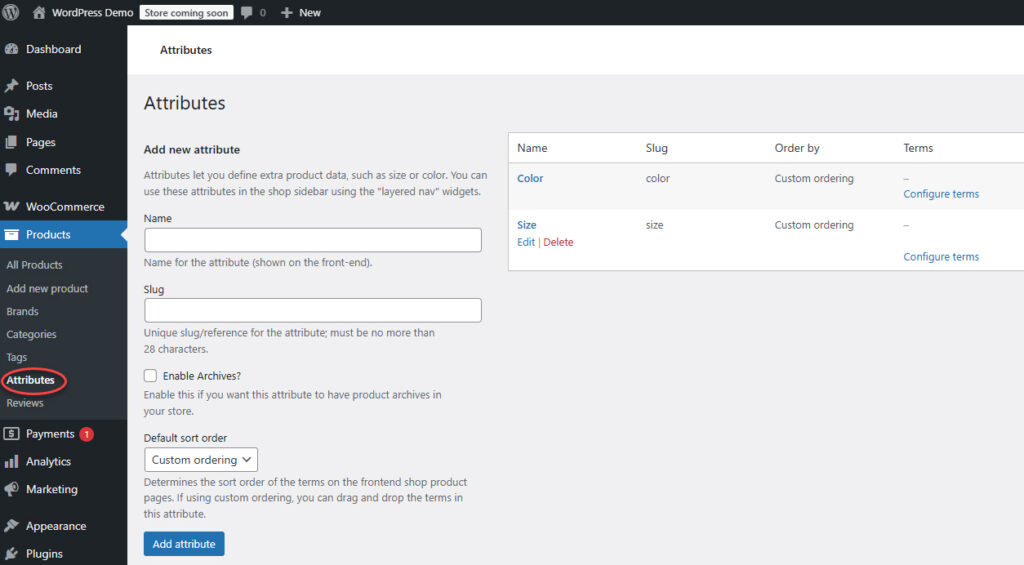Screen dimensions: 1024x565
Task: Open the WordPress Demo site link
Action: [x=92, y=12]
